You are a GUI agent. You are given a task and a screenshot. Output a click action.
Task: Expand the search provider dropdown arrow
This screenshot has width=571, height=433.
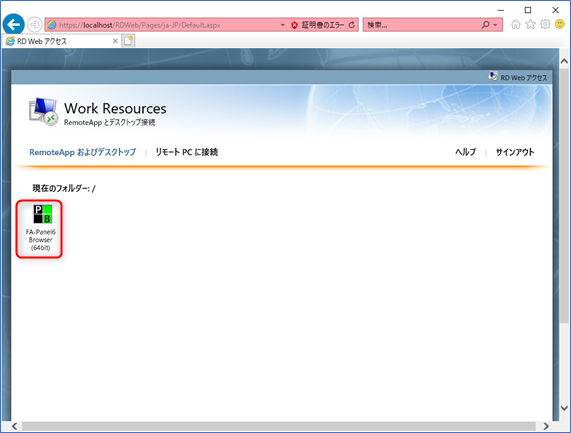(495, 25)
